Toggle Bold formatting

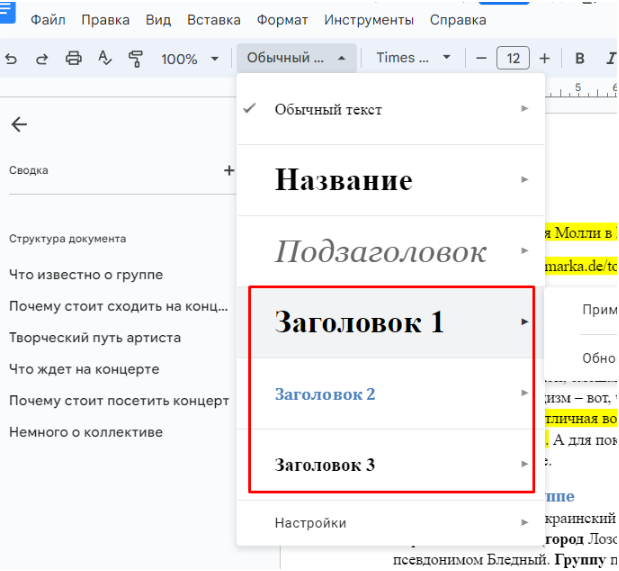580,58
